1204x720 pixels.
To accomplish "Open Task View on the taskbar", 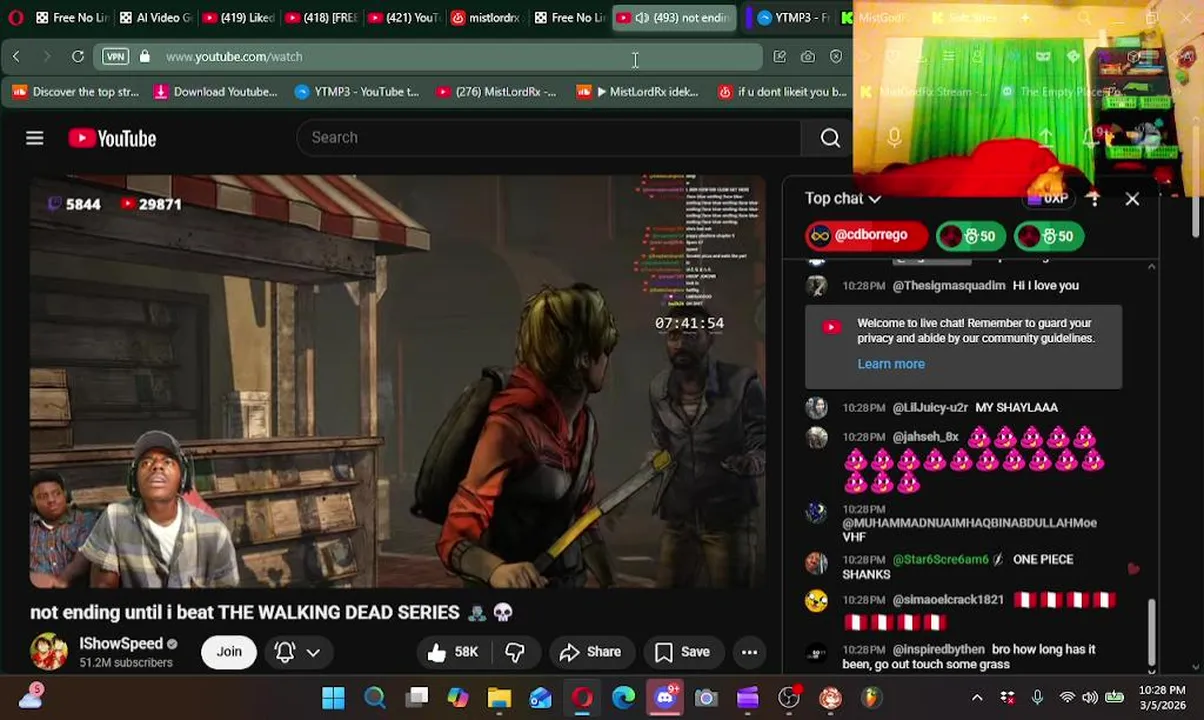I will tap(417, 698).
